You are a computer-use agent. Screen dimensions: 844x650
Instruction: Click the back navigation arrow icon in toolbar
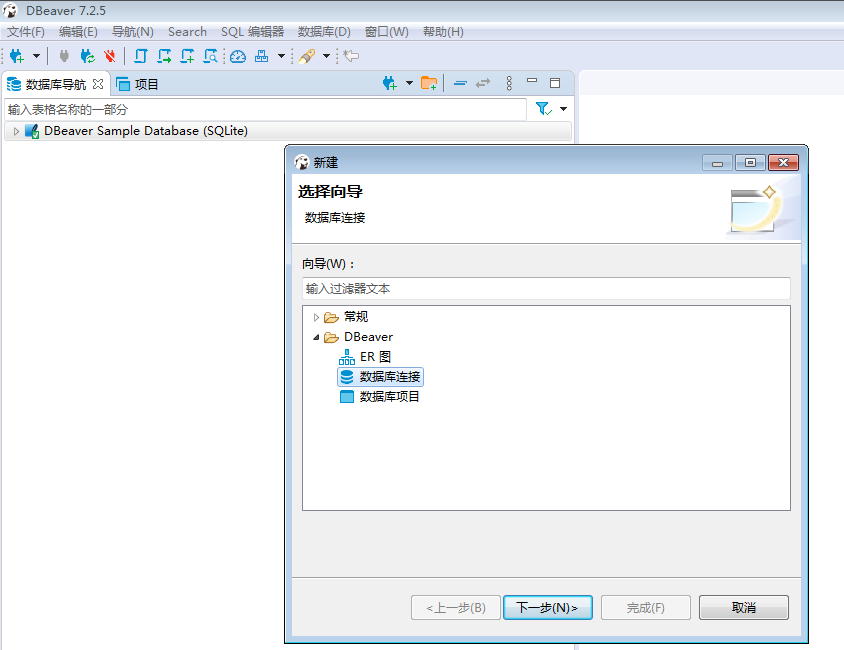pos(351,56)
